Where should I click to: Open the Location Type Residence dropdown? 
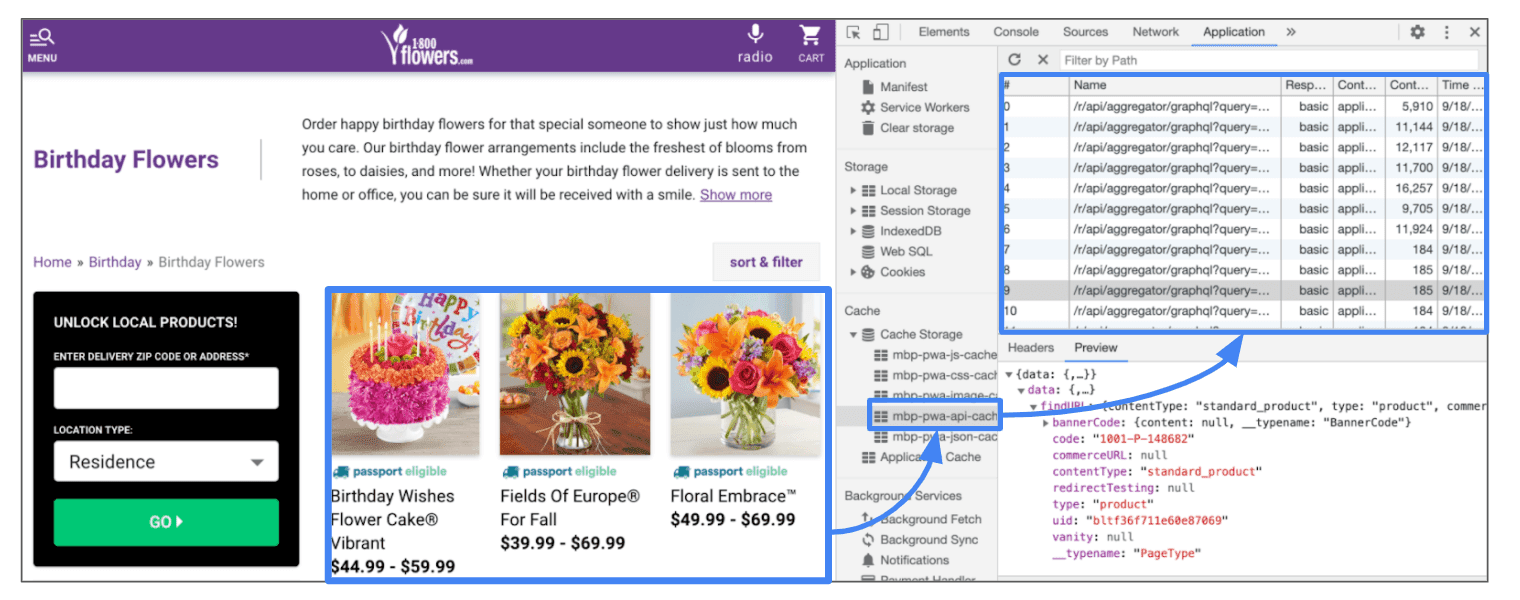[x=166, y=462]
